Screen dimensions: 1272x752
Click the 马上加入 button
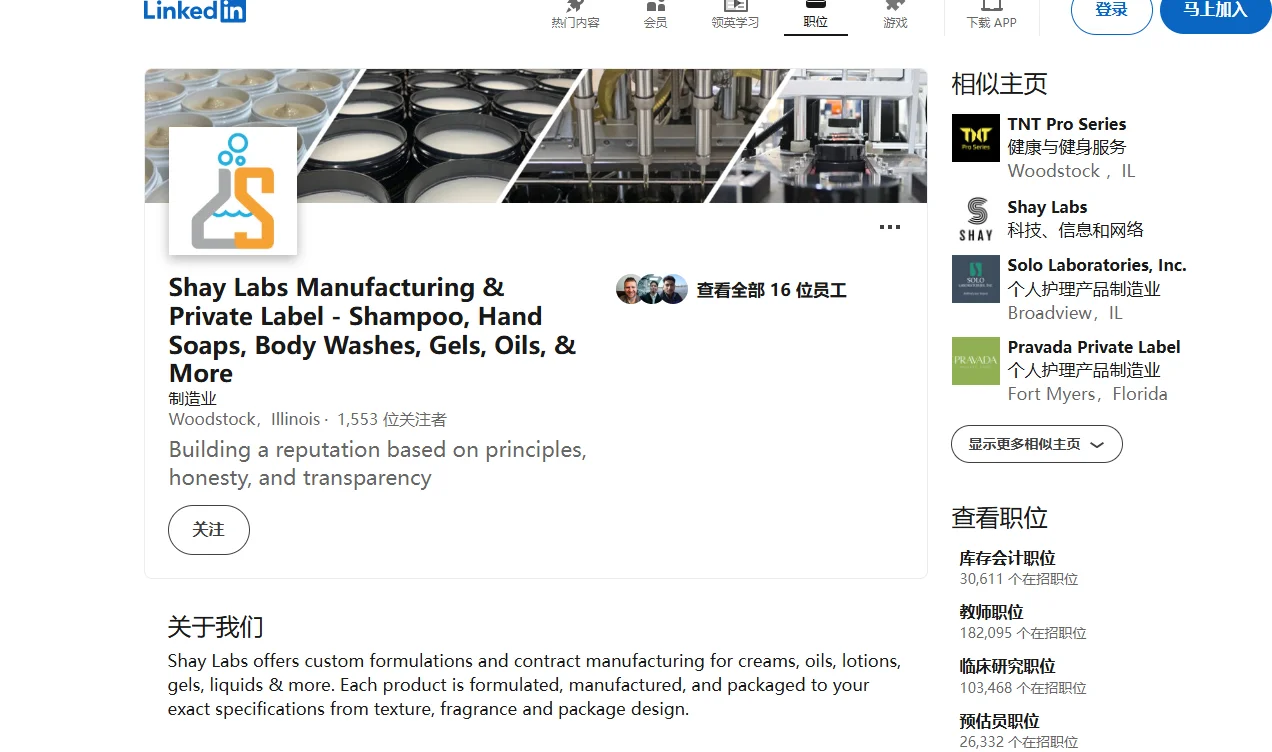(x=1216, y=12)
